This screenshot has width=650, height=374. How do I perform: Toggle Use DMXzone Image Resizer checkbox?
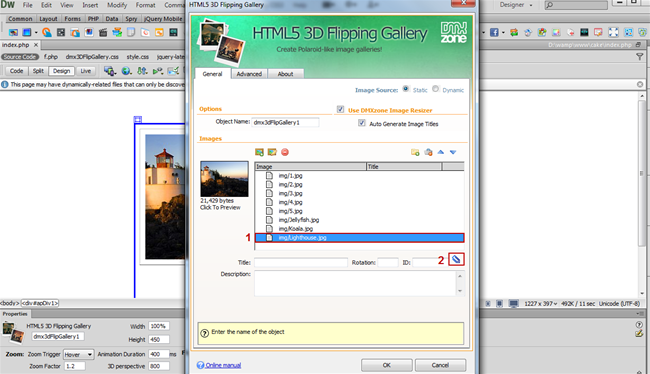tap(340, 109)
